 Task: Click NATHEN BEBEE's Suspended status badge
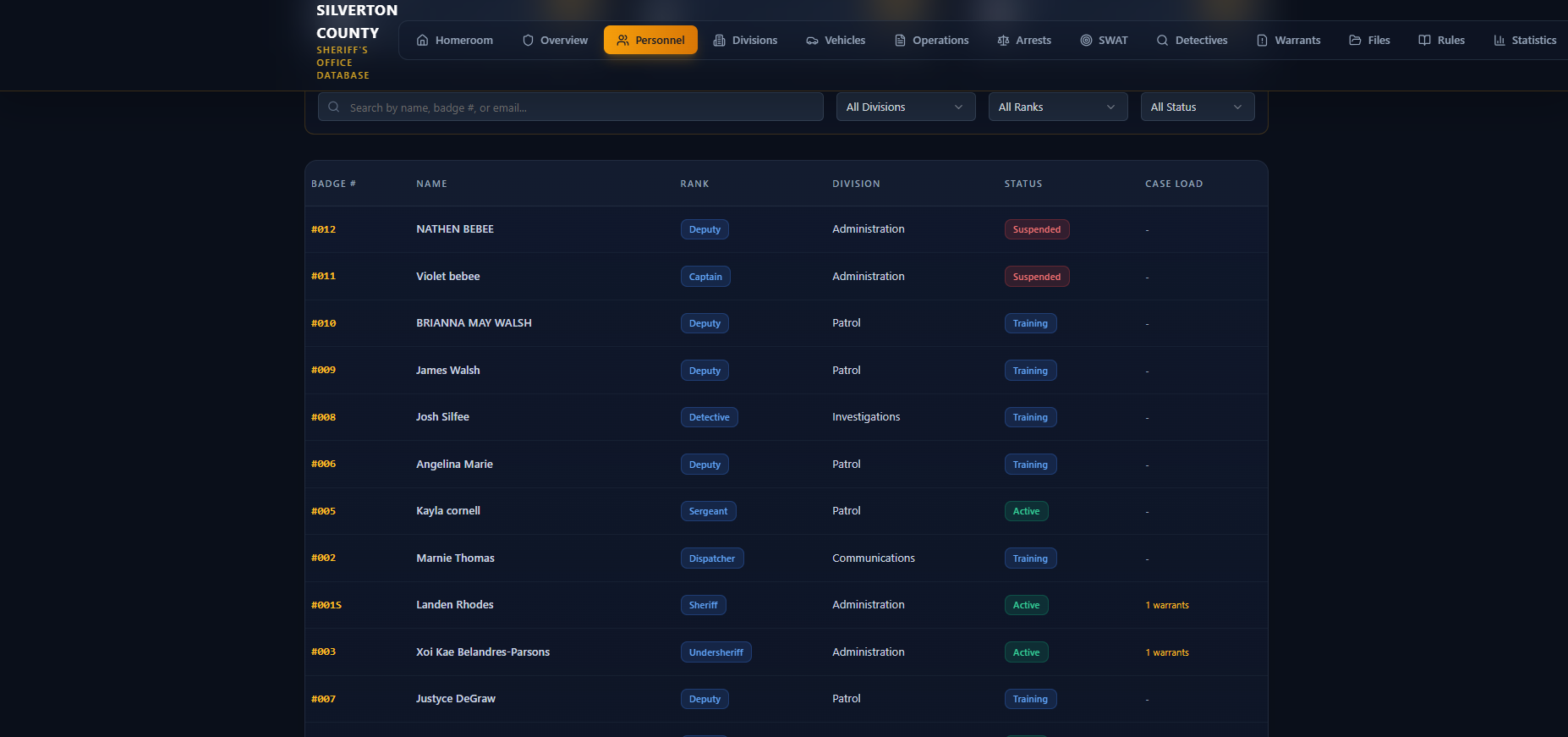click(1037, 229)
